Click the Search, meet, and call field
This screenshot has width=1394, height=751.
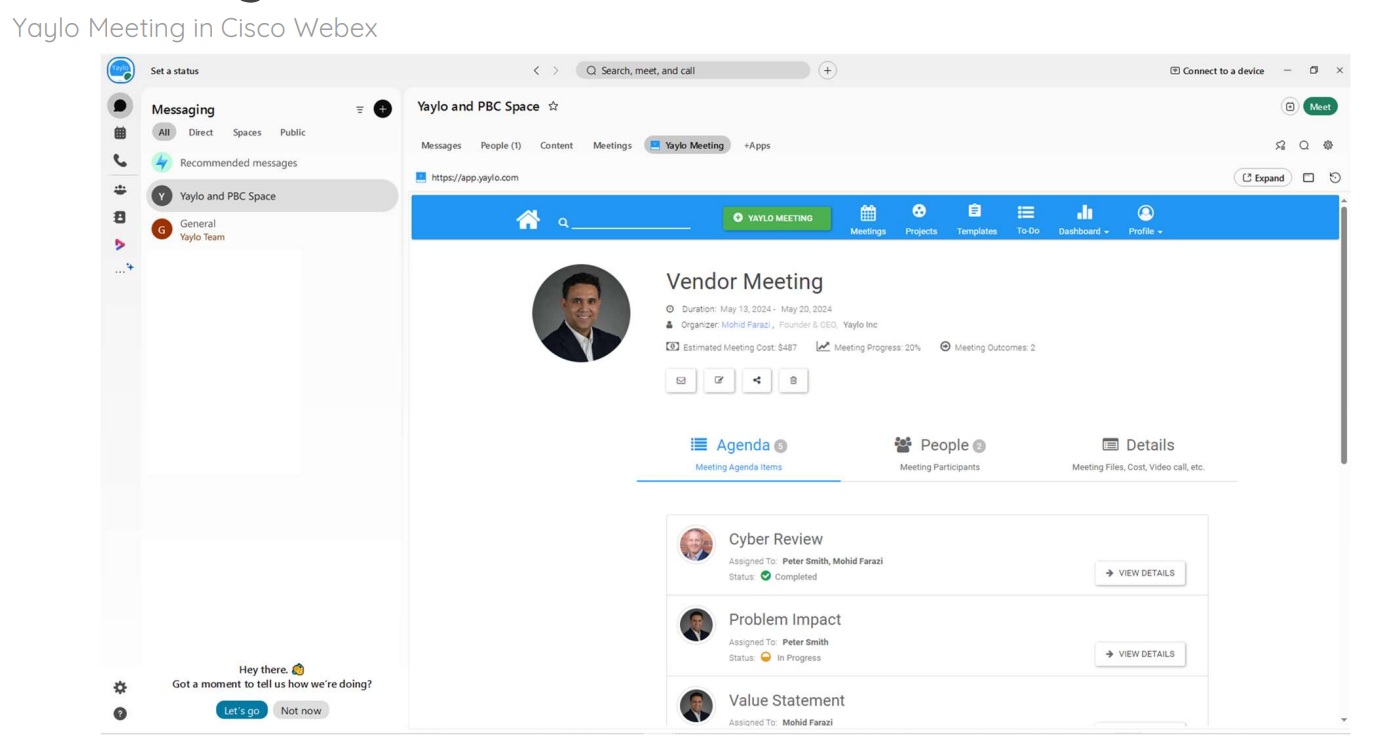(693, 71)
